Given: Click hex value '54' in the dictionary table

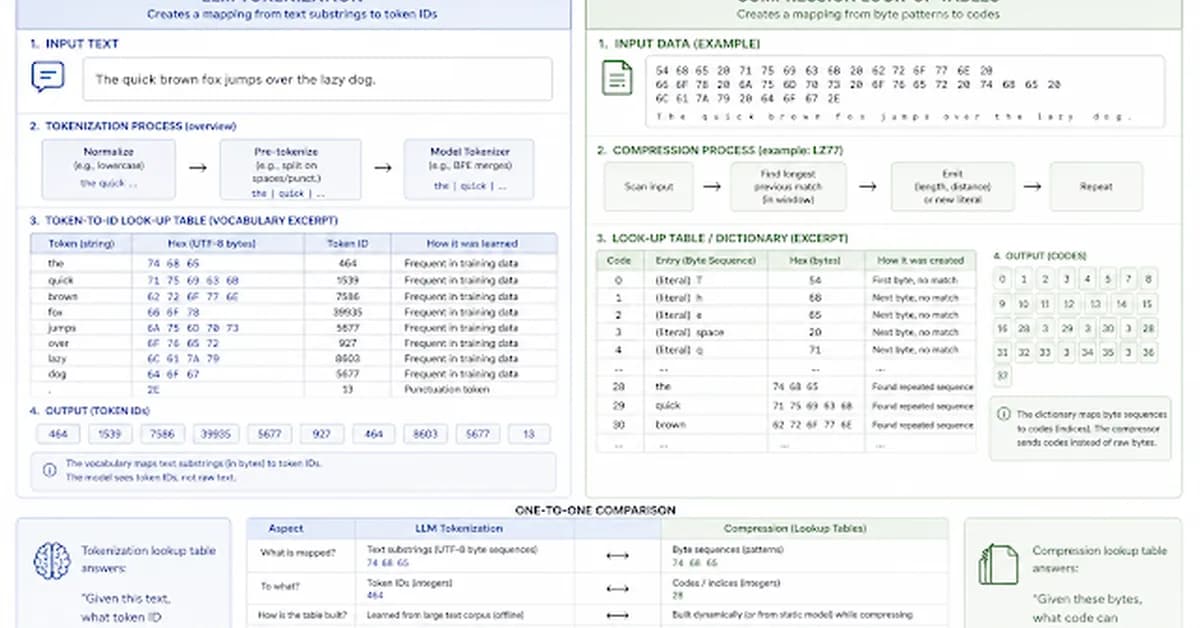Looking at the screenshot, I should 815,281.
